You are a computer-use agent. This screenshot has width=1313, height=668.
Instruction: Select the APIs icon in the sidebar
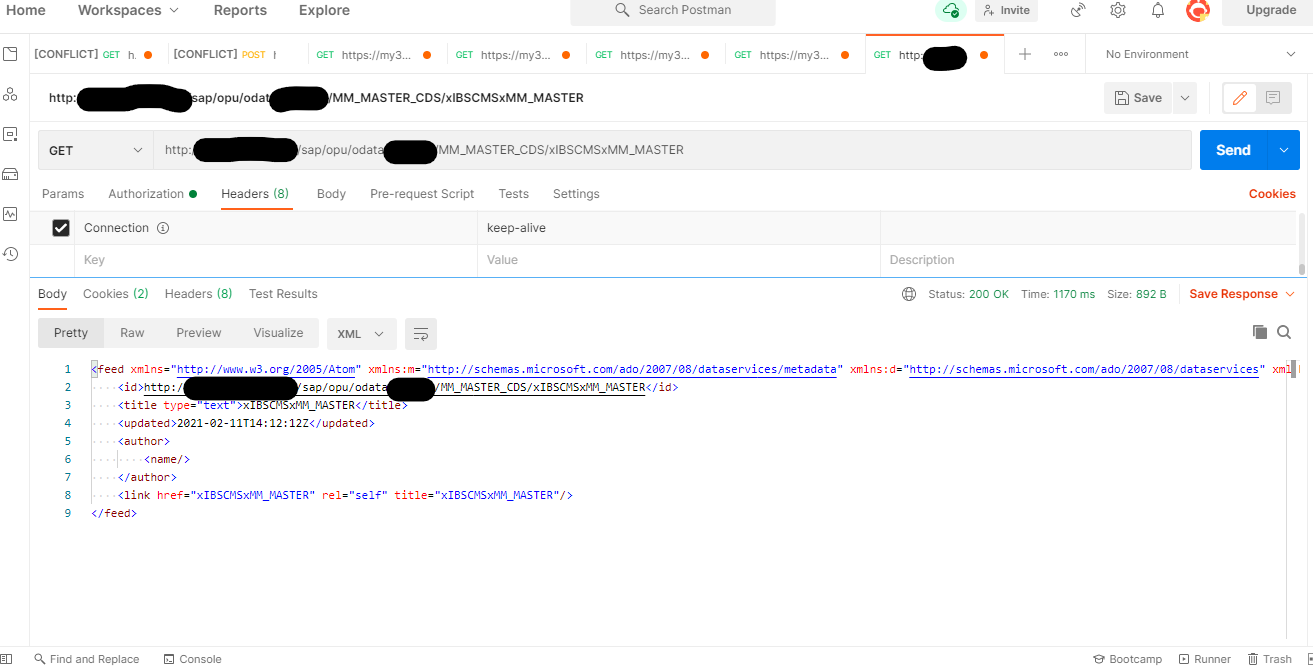click(x=11, y=94)
